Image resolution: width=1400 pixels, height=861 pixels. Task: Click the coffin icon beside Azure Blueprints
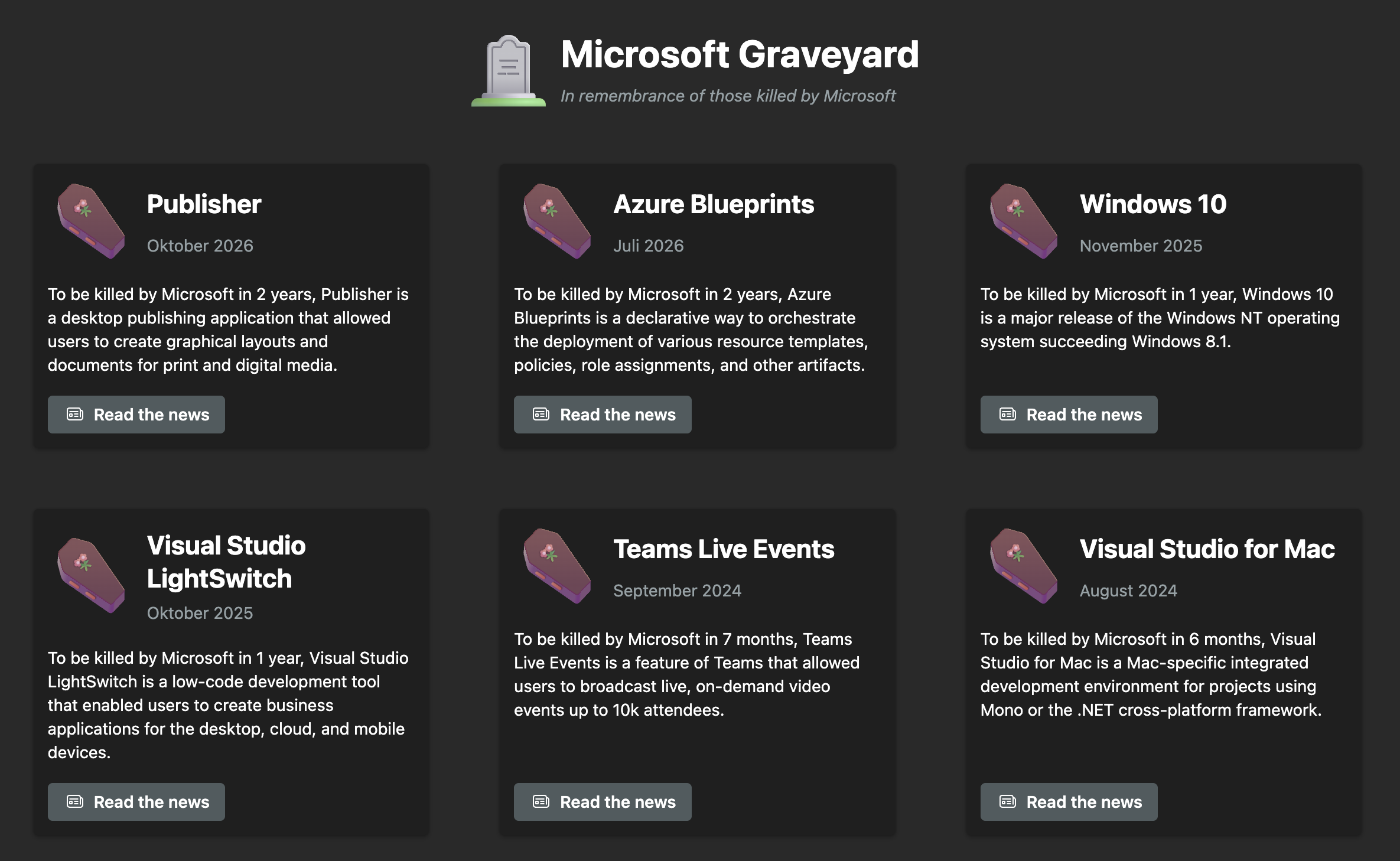pos(556,221)
